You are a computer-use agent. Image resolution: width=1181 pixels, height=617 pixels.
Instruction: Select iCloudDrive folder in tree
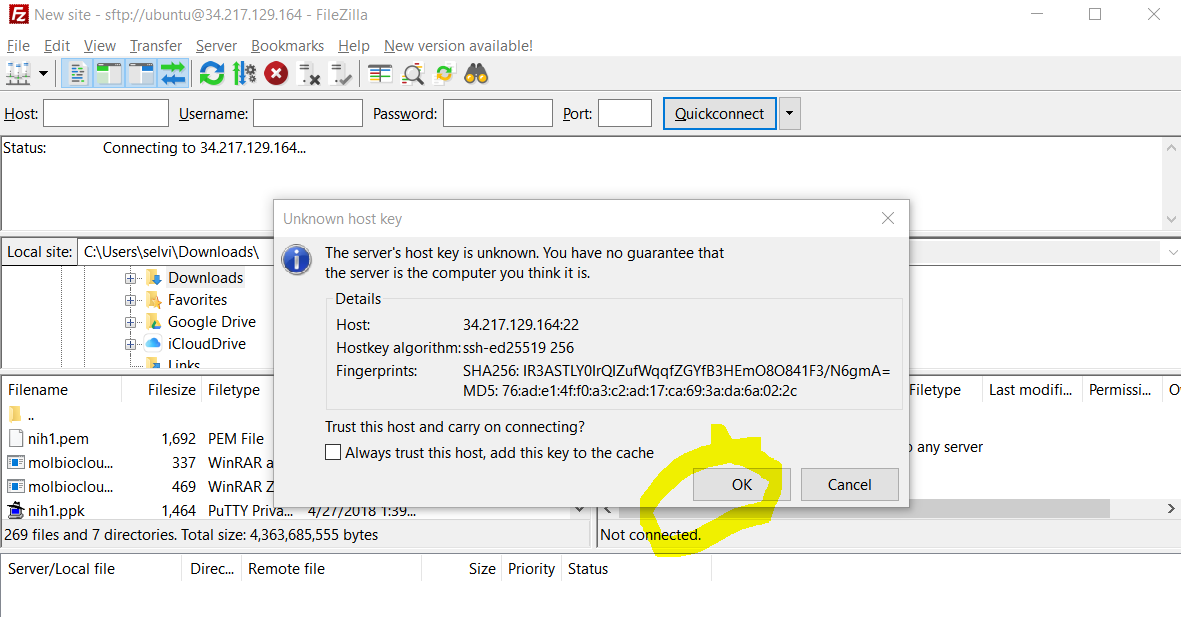[206, 344]
